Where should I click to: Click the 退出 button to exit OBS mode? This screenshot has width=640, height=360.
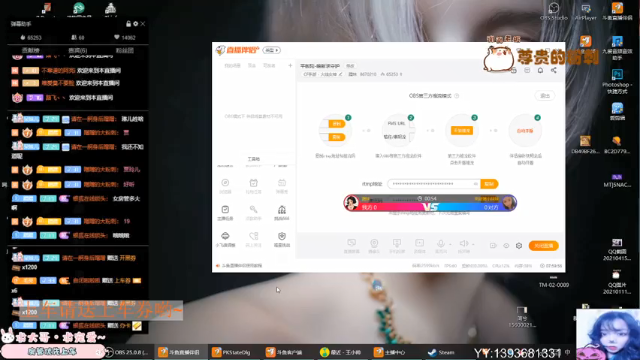click(545, 96)
